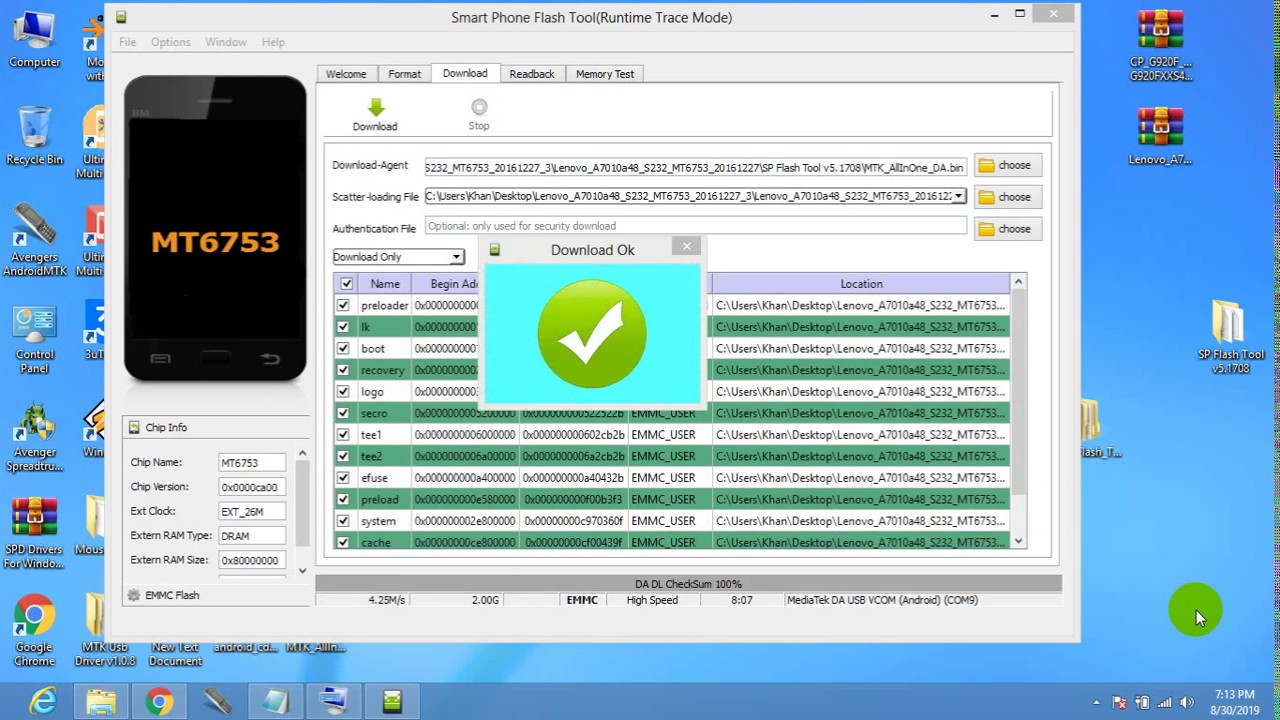Open the Recycle Bin desktop icon

point(34,136)
